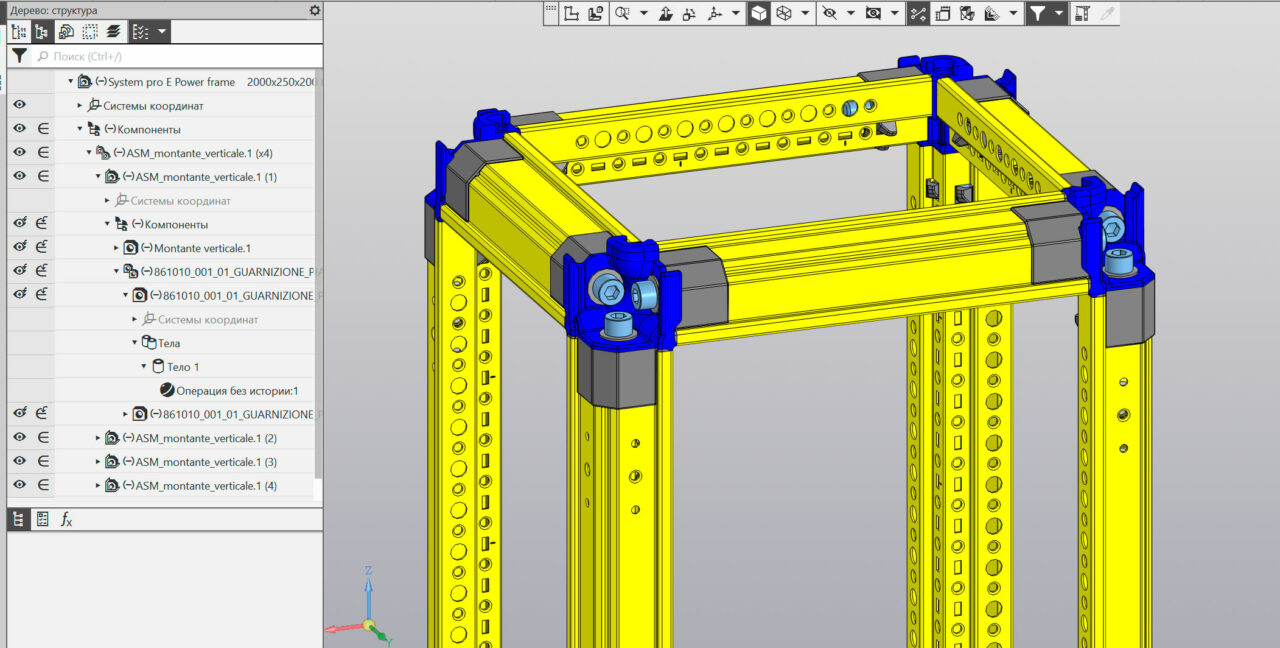Toggle the eye icon for Montante verticale.1
Viewport: 1280px width, 648px height.
coord(19,248)
